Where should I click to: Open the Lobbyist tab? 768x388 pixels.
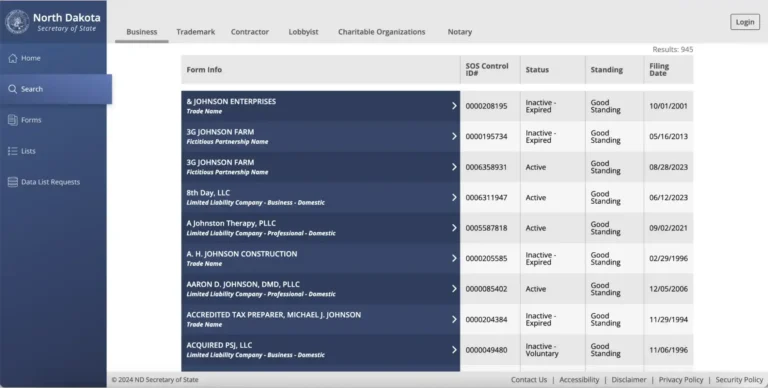coord(303,32)
